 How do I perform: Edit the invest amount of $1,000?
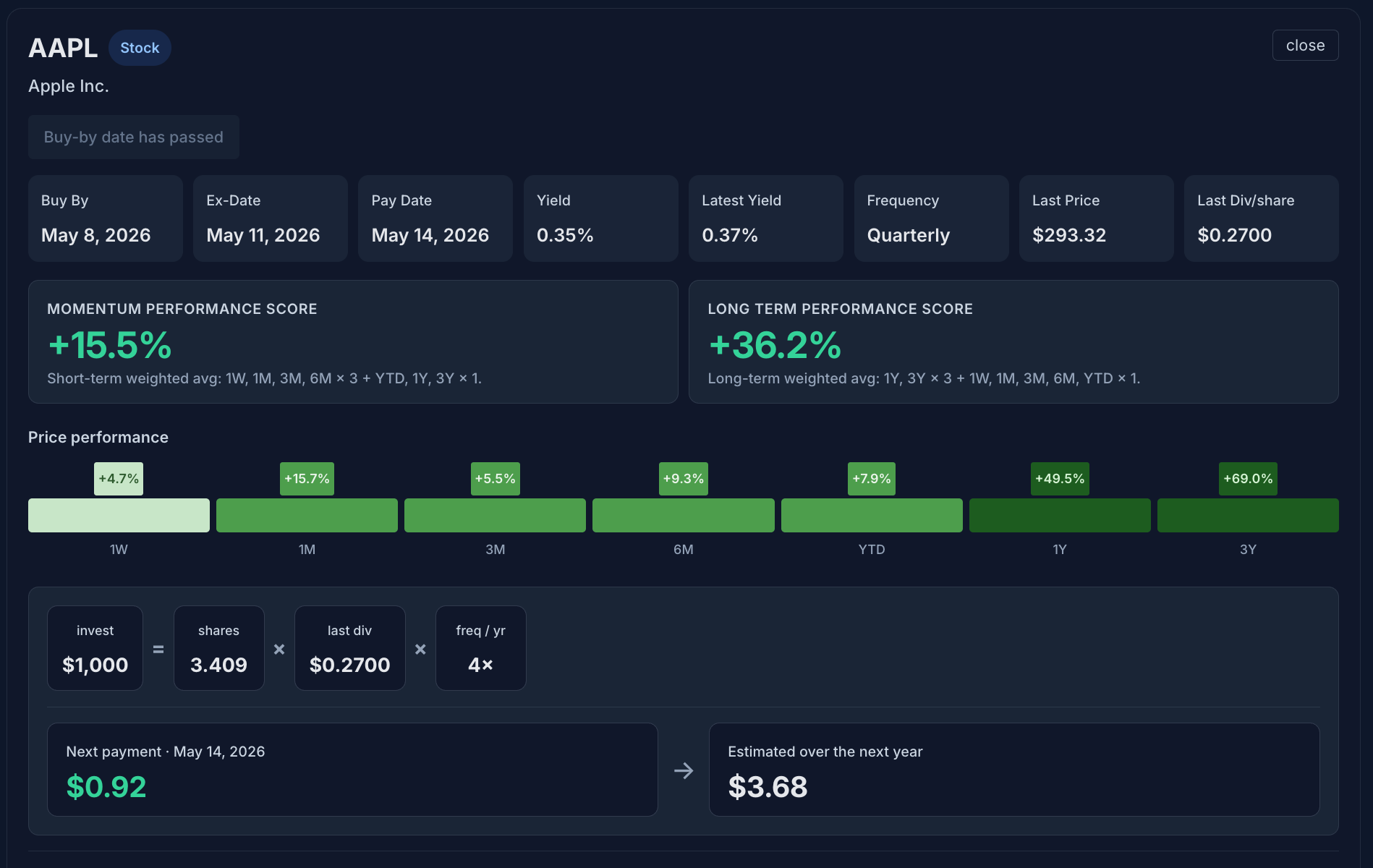point(95,648)
